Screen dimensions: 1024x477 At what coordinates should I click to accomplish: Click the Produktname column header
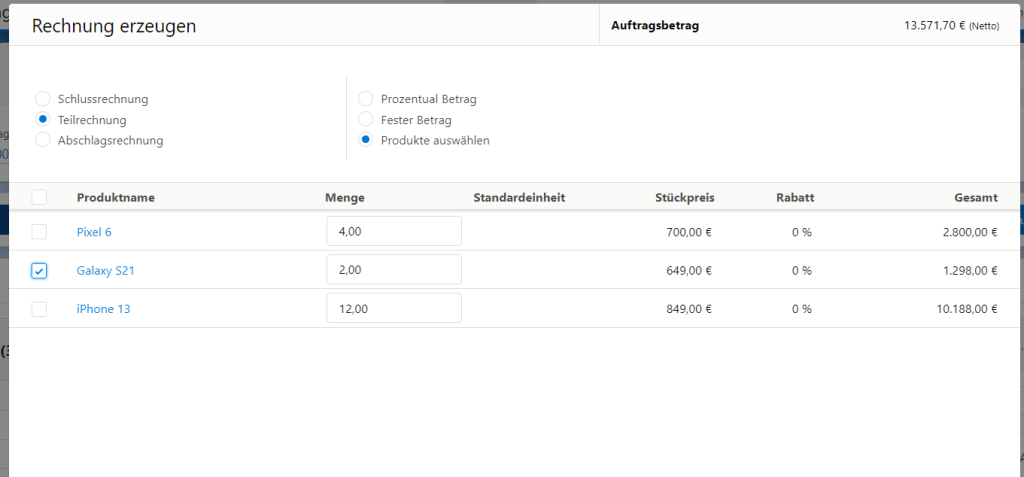pyautogui.click(x=115, y=198)
